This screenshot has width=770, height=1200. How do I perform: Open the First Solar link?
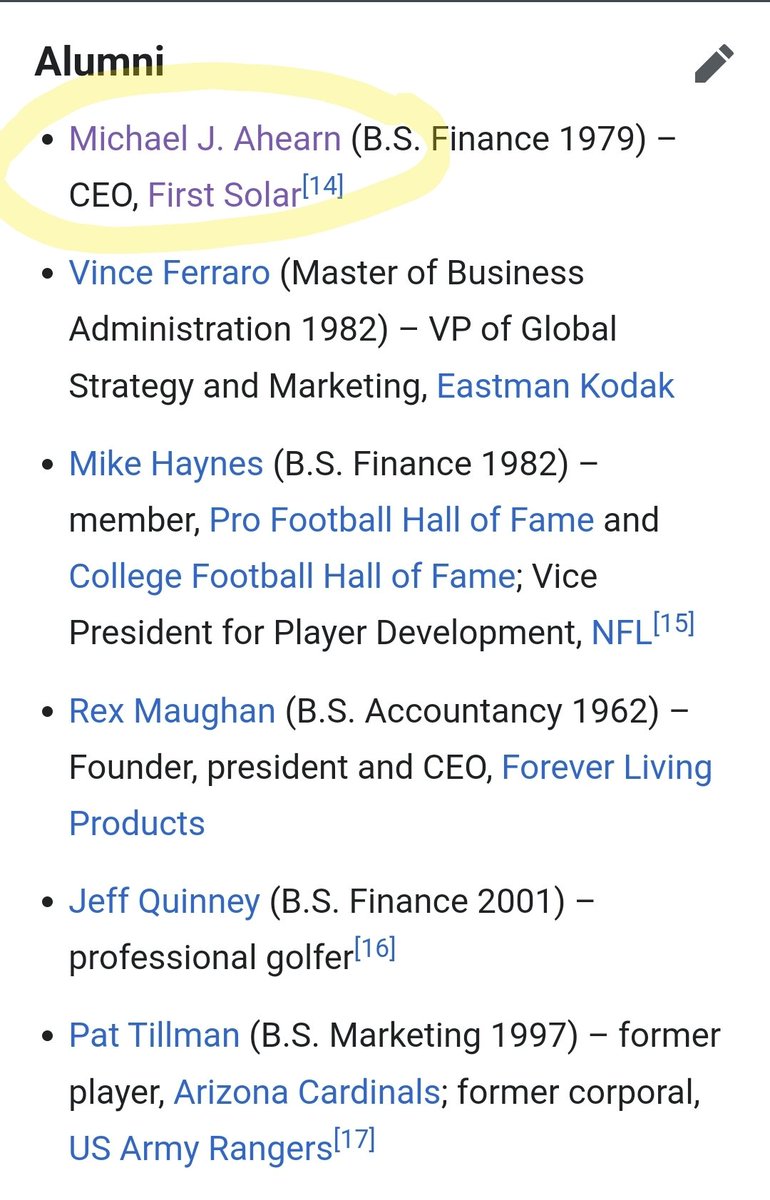224,194
